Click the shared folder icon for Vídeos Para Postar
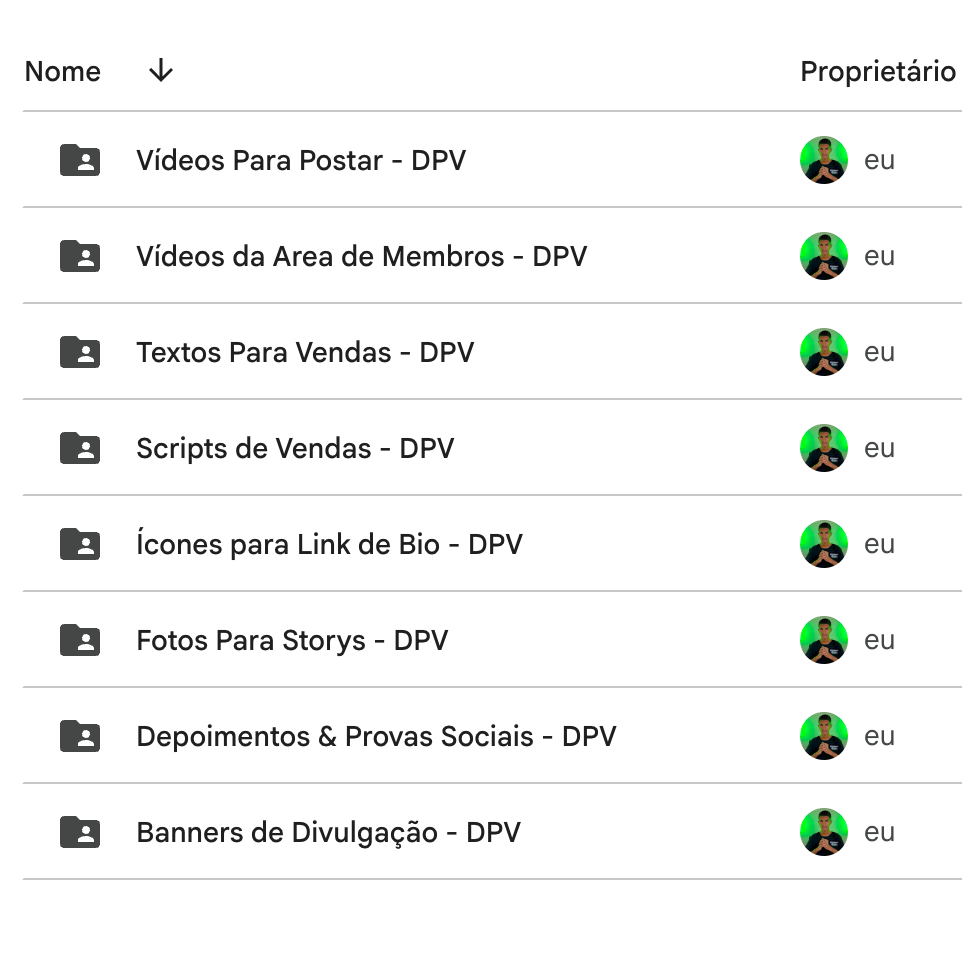962x962 pixels. (81, 160)
